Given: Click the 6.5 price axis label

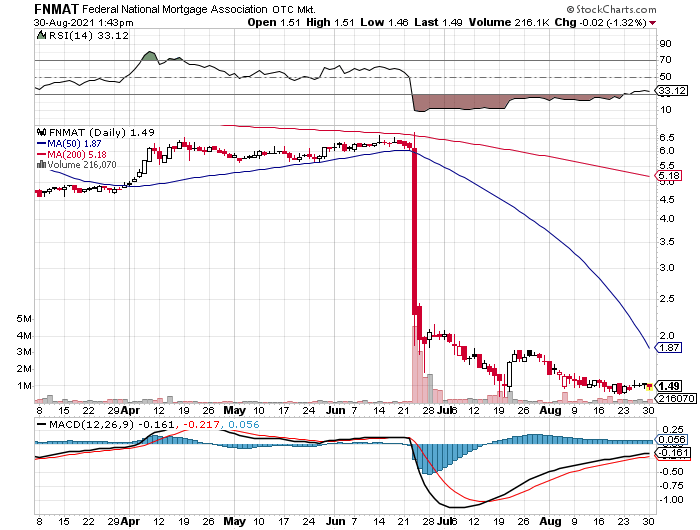Looking at the screenshot, I should (x=667, y=137).
